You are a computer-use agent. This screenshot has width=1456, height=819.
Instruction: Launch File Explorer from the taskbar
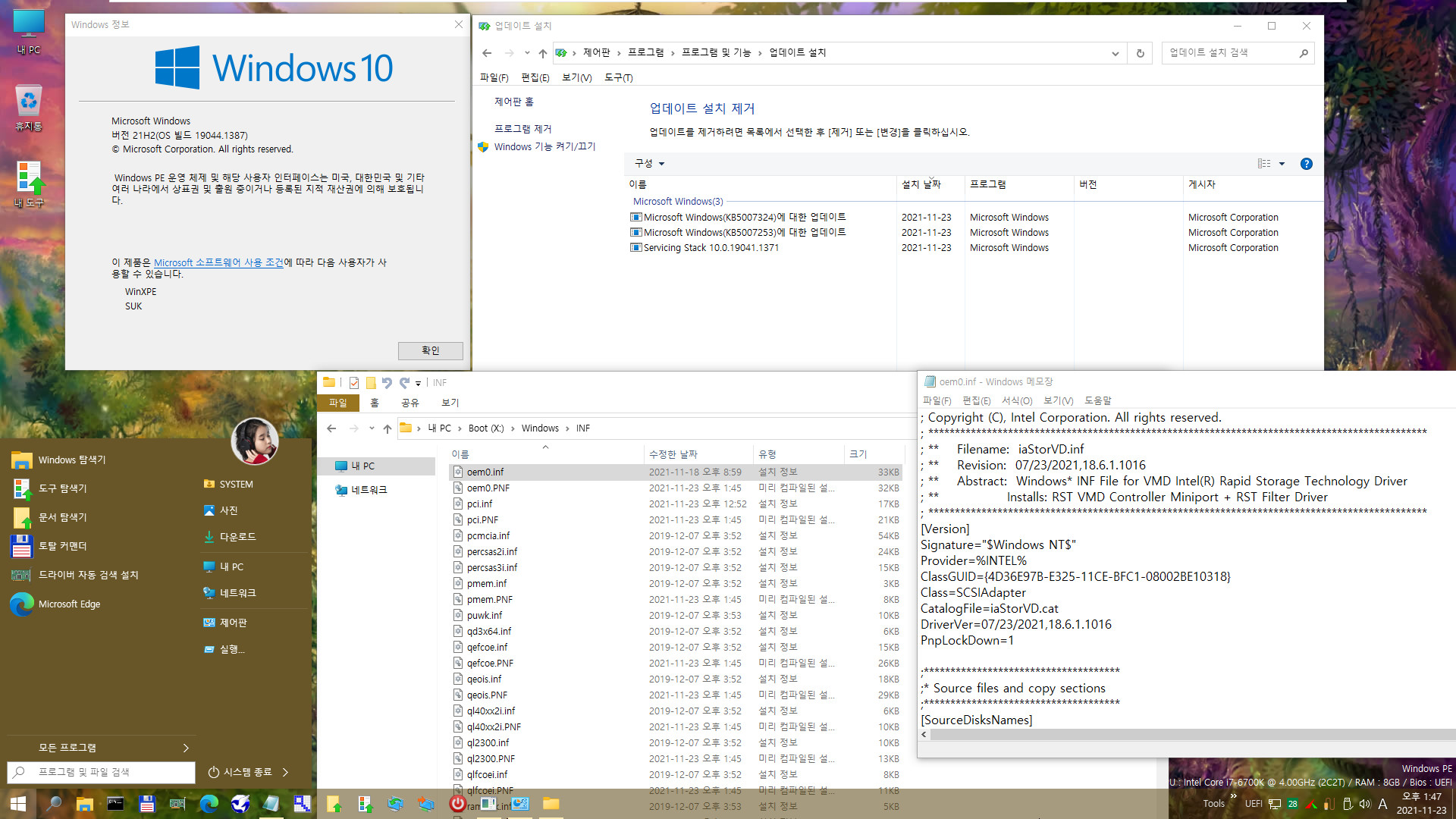tap(85, 804)
